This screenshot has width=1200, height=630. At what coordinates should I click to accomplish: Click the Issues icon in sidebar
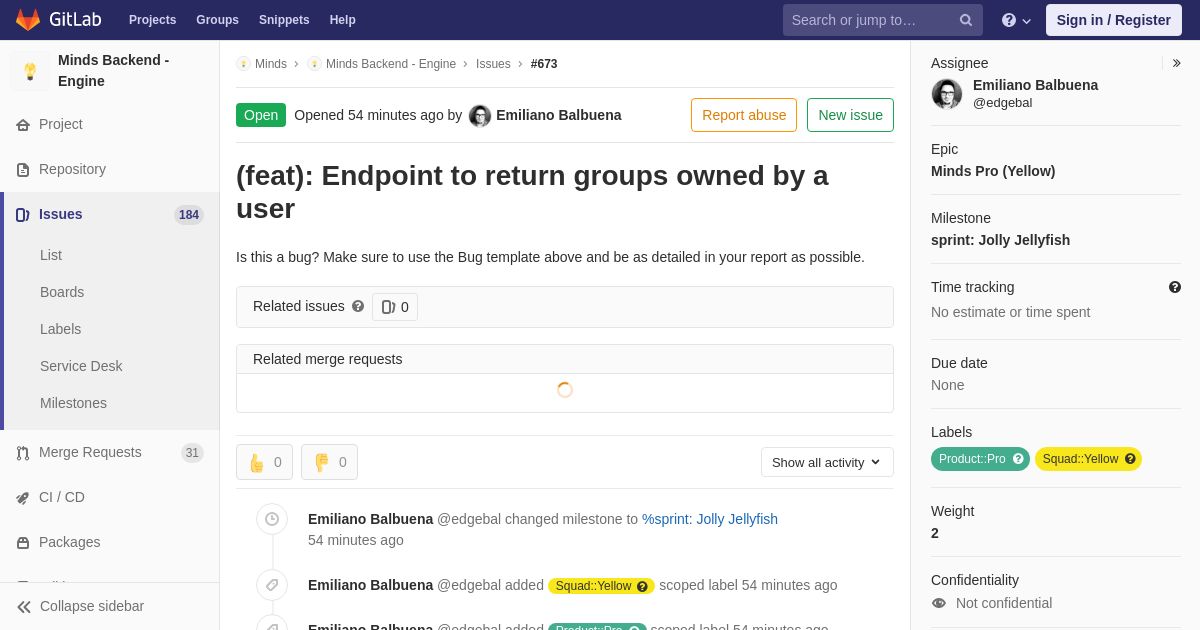point(23,215)
